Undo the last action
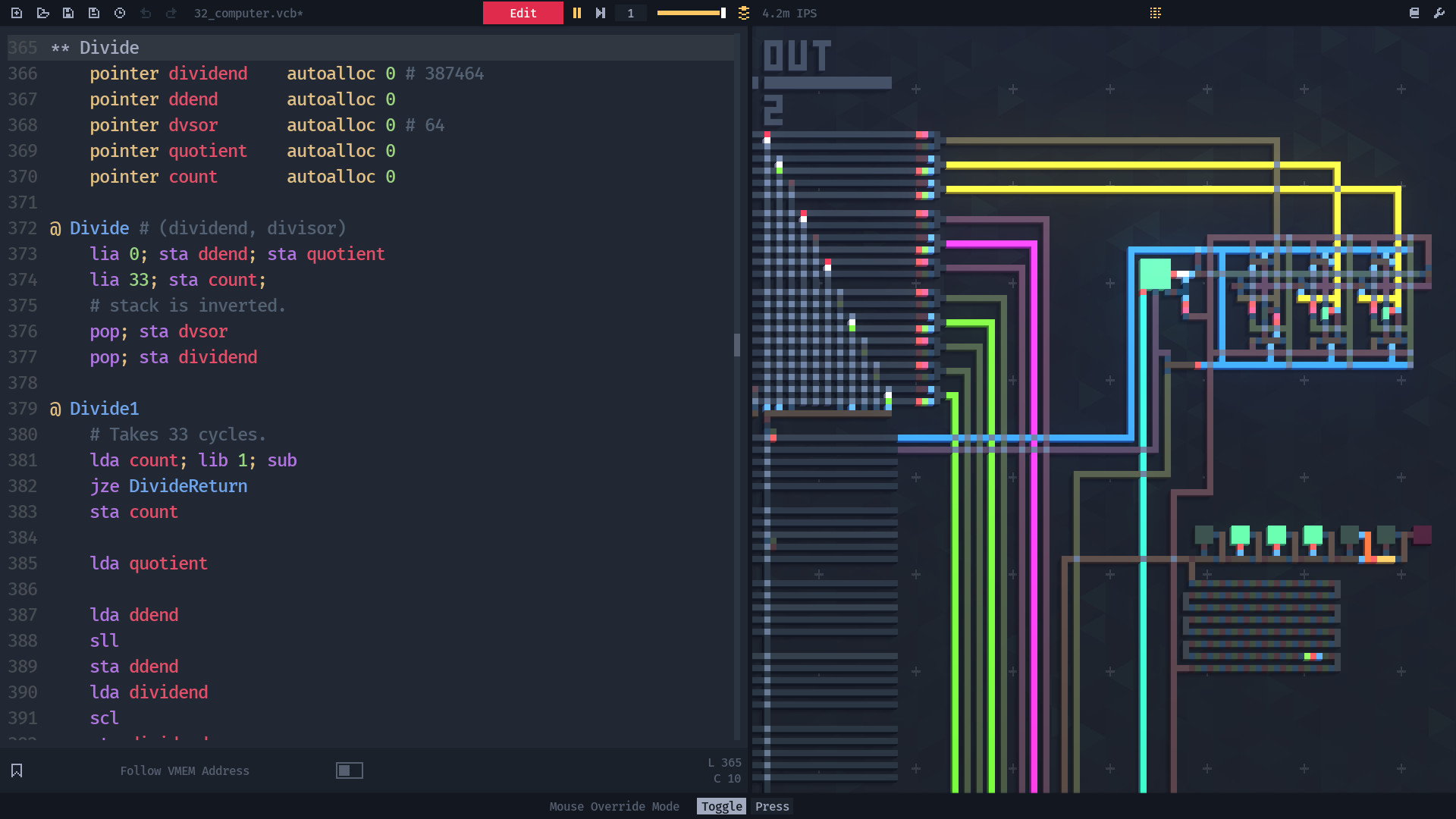This screenshot has height=819, width=1456. (x=146, y=13)
